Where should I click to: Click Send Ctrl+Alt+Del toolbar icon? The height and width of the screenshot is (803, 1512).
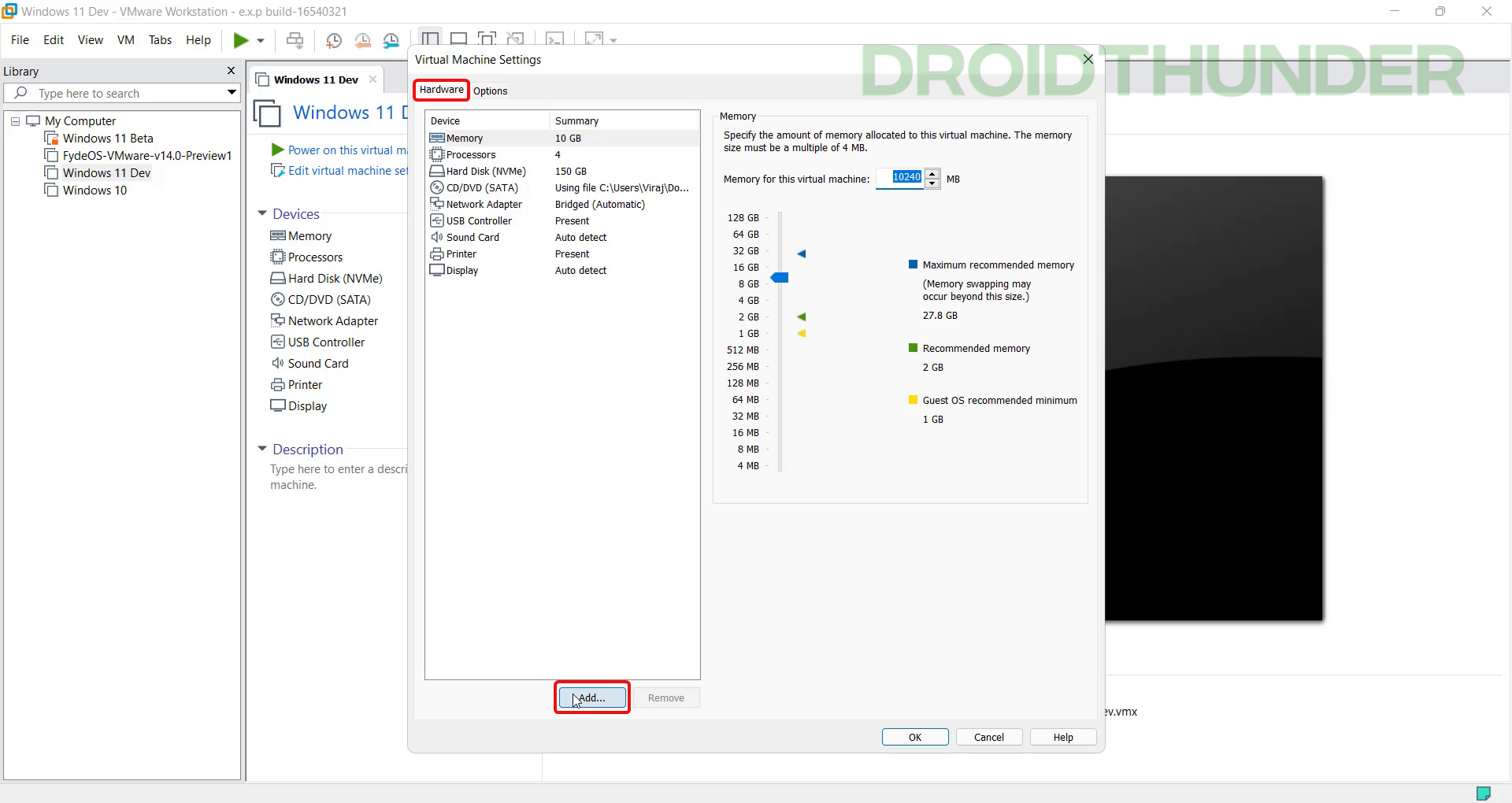pos(295,40)
